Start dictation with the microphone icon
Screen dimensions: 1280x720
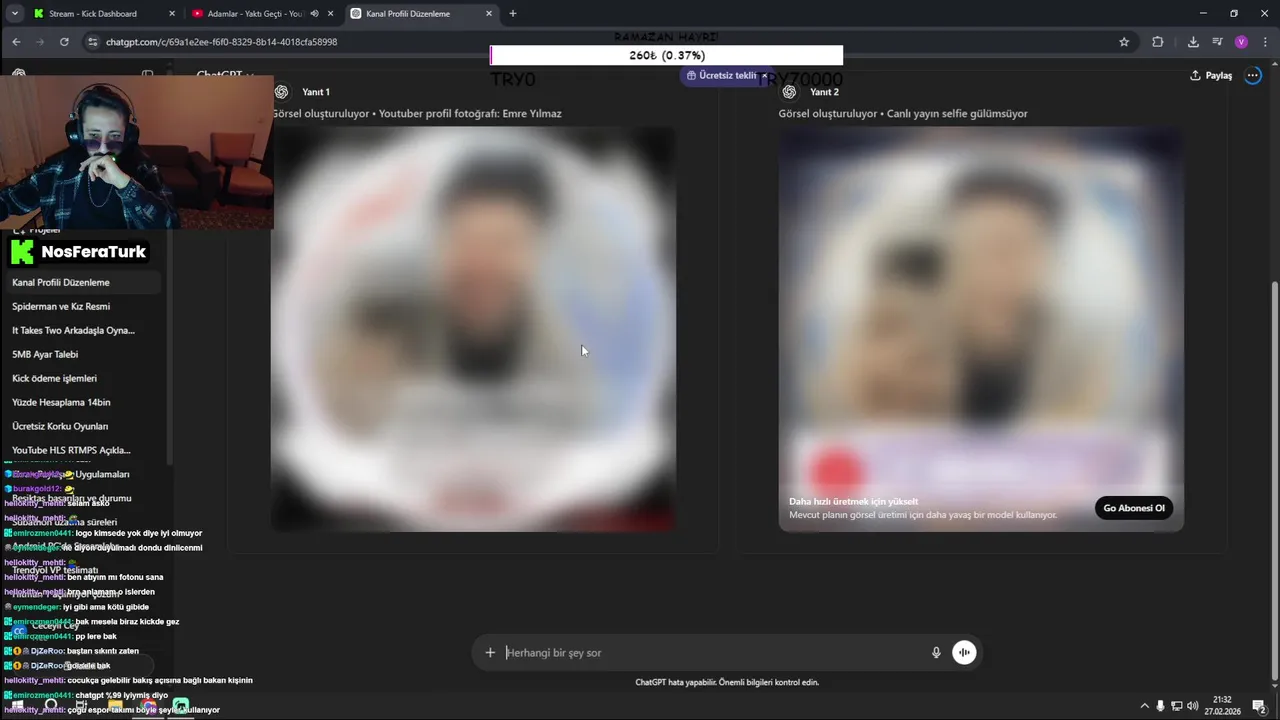(x=936, y=652)
